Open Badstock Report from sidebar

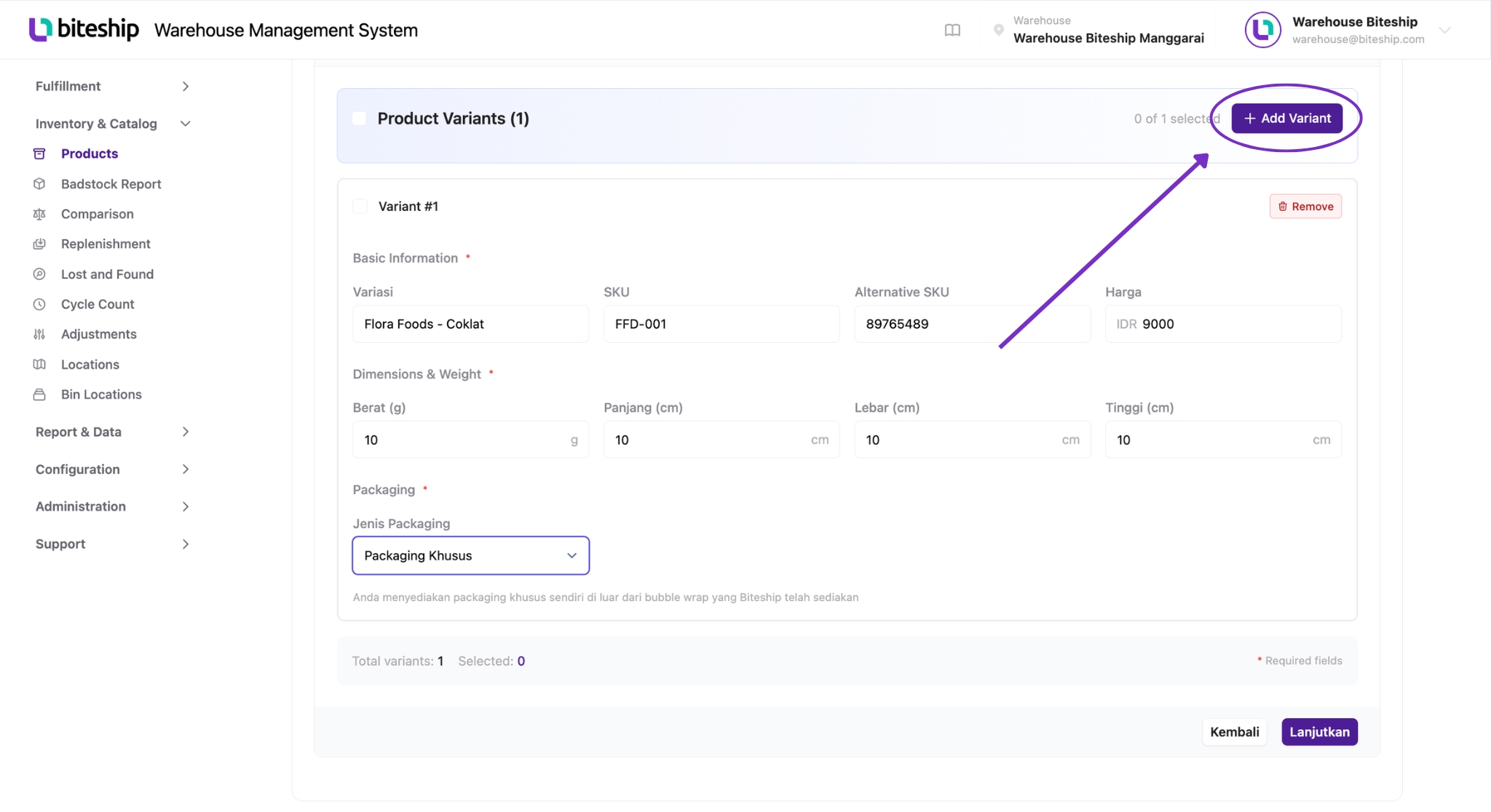pos(111,184)
